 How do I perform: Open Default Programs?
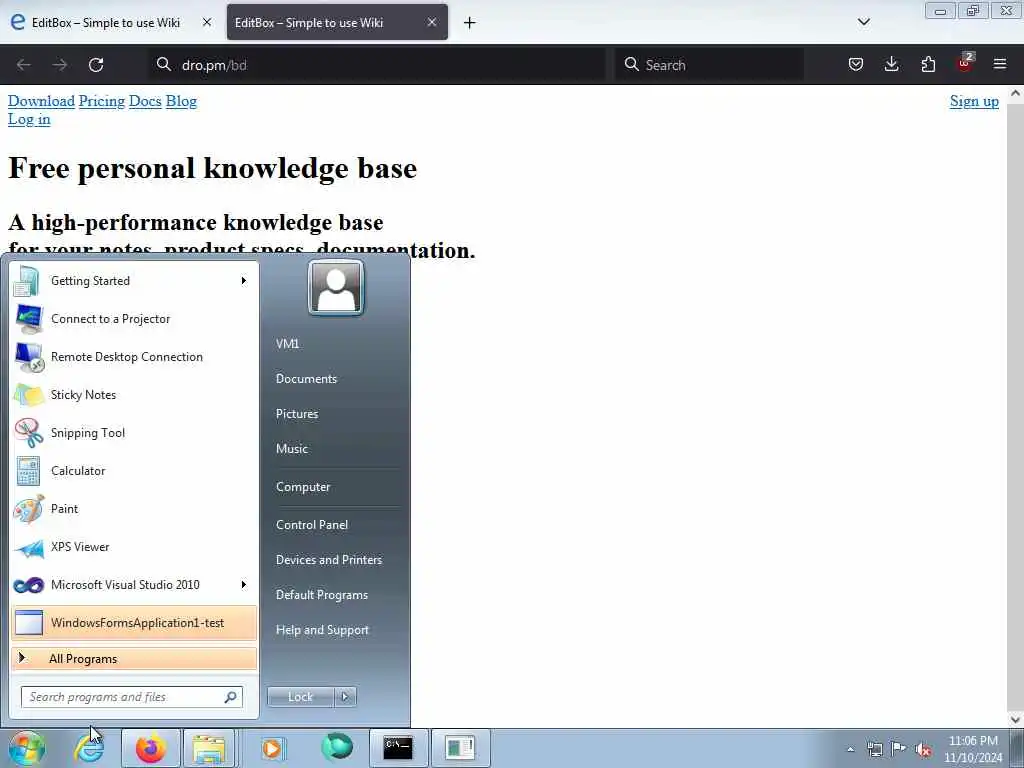tap(322, 595)
